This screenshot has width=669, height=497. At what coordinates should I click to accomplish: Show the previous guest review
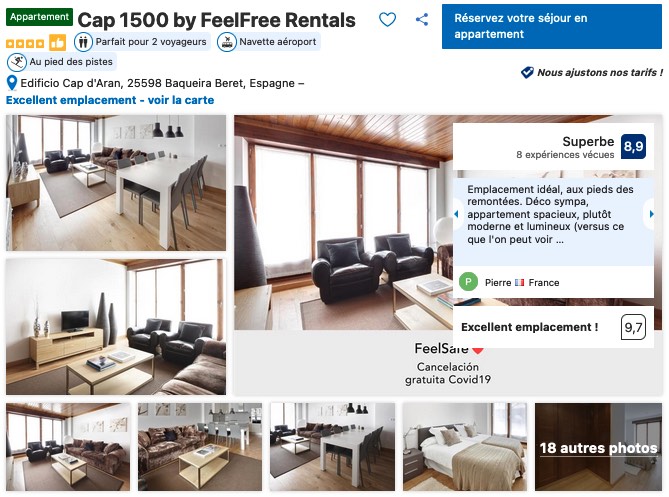457,213
